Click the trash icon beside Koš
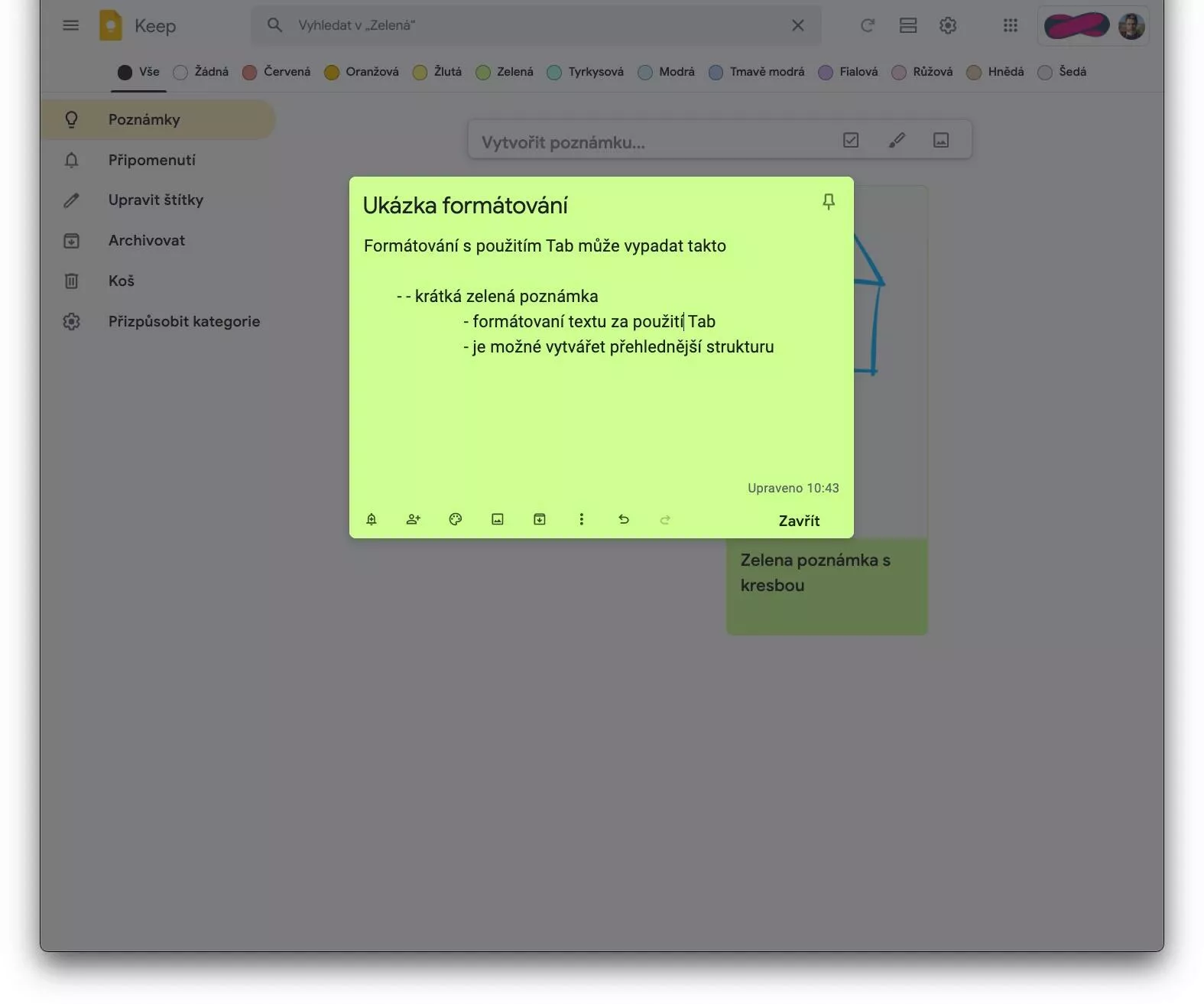1204x1004 pixels. point(71,281)
